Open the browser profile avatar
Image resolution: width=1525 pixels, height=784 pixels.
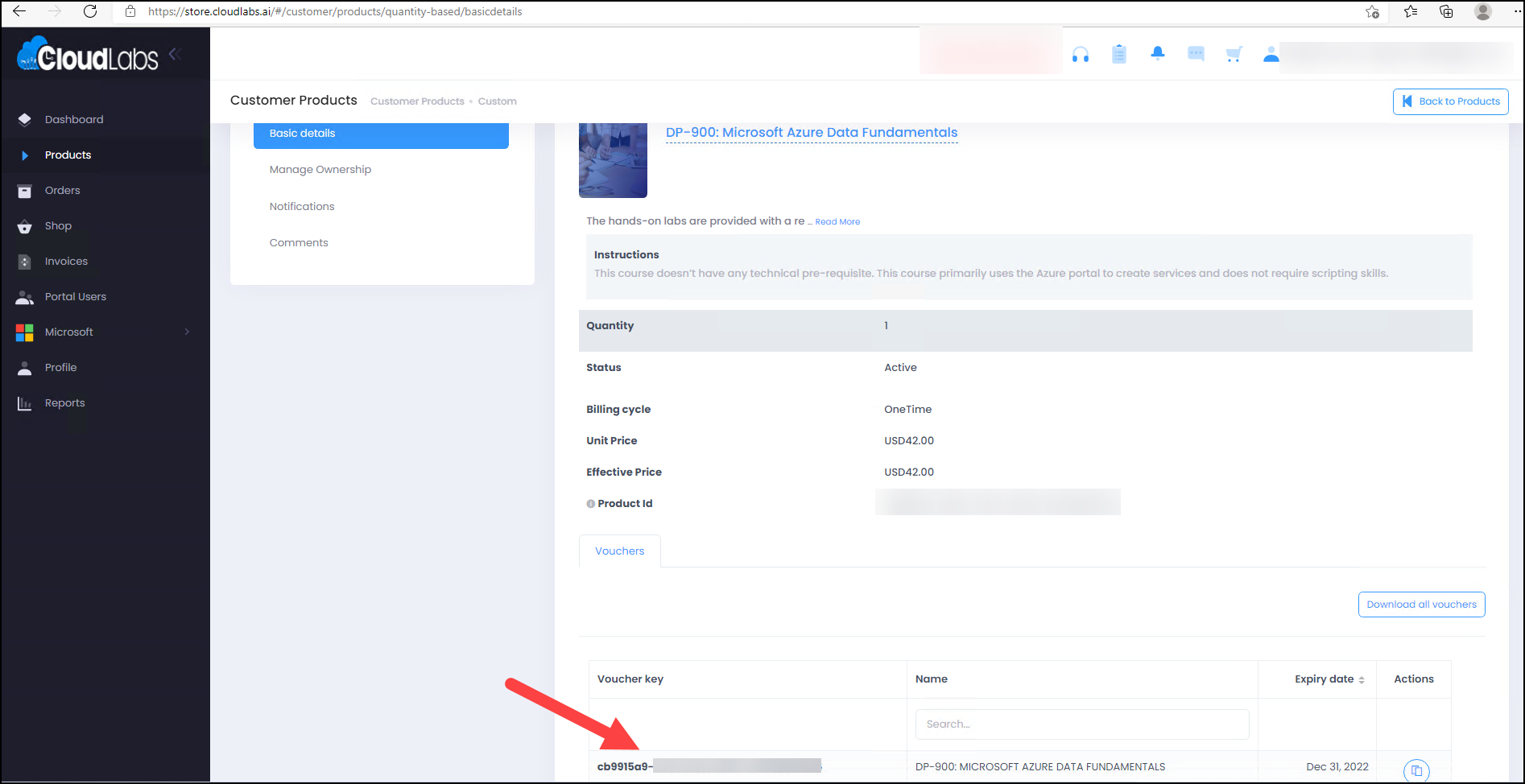1483,11
